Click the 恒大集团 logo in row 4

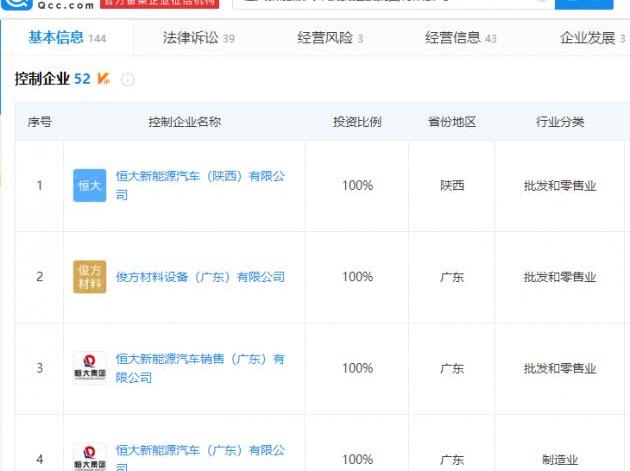pyautogui.click(x=90, y=457)
